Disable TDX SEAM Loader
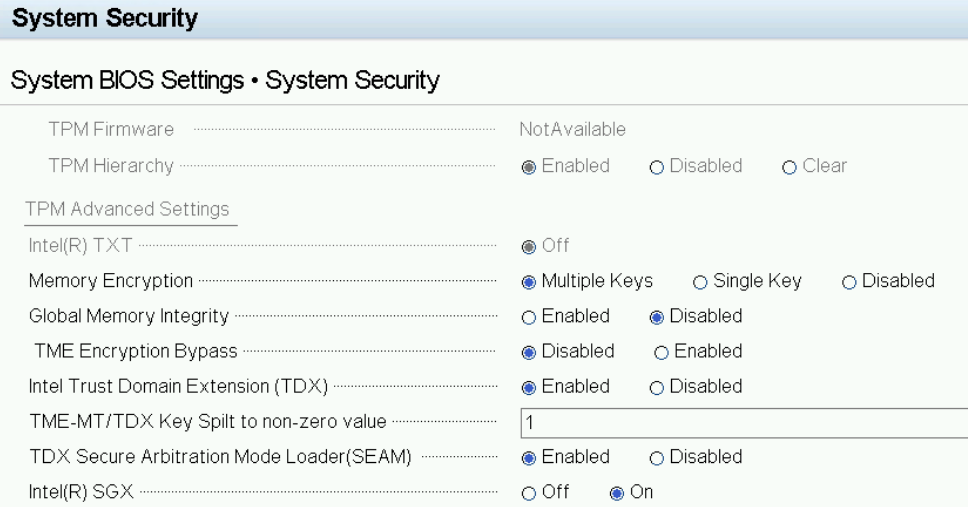Image resolution: width=968 pixels, height=507 pixels. (x=657, y=458)
